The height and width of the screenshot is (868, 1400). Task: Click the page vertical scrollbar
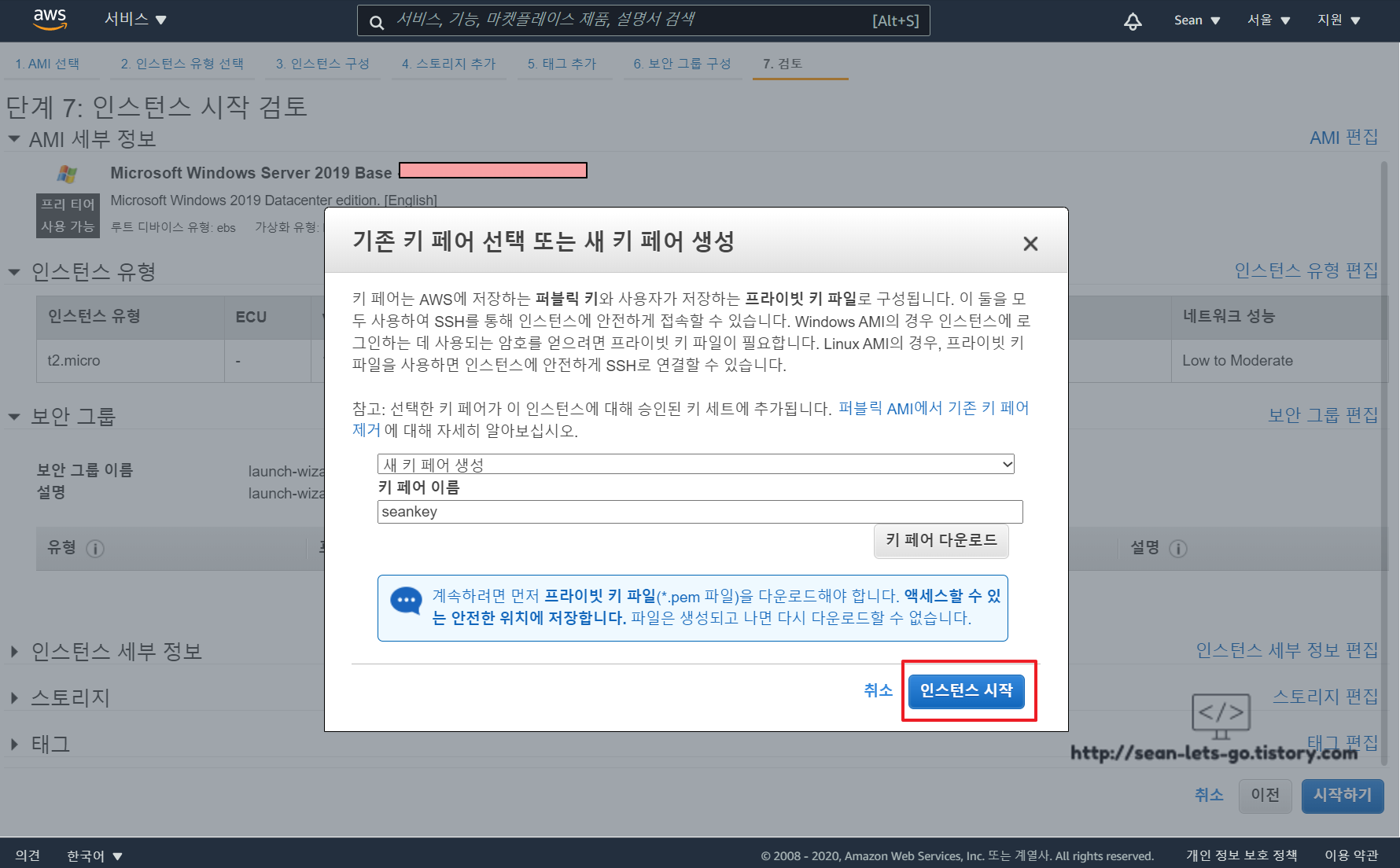tap(1384, 464)
